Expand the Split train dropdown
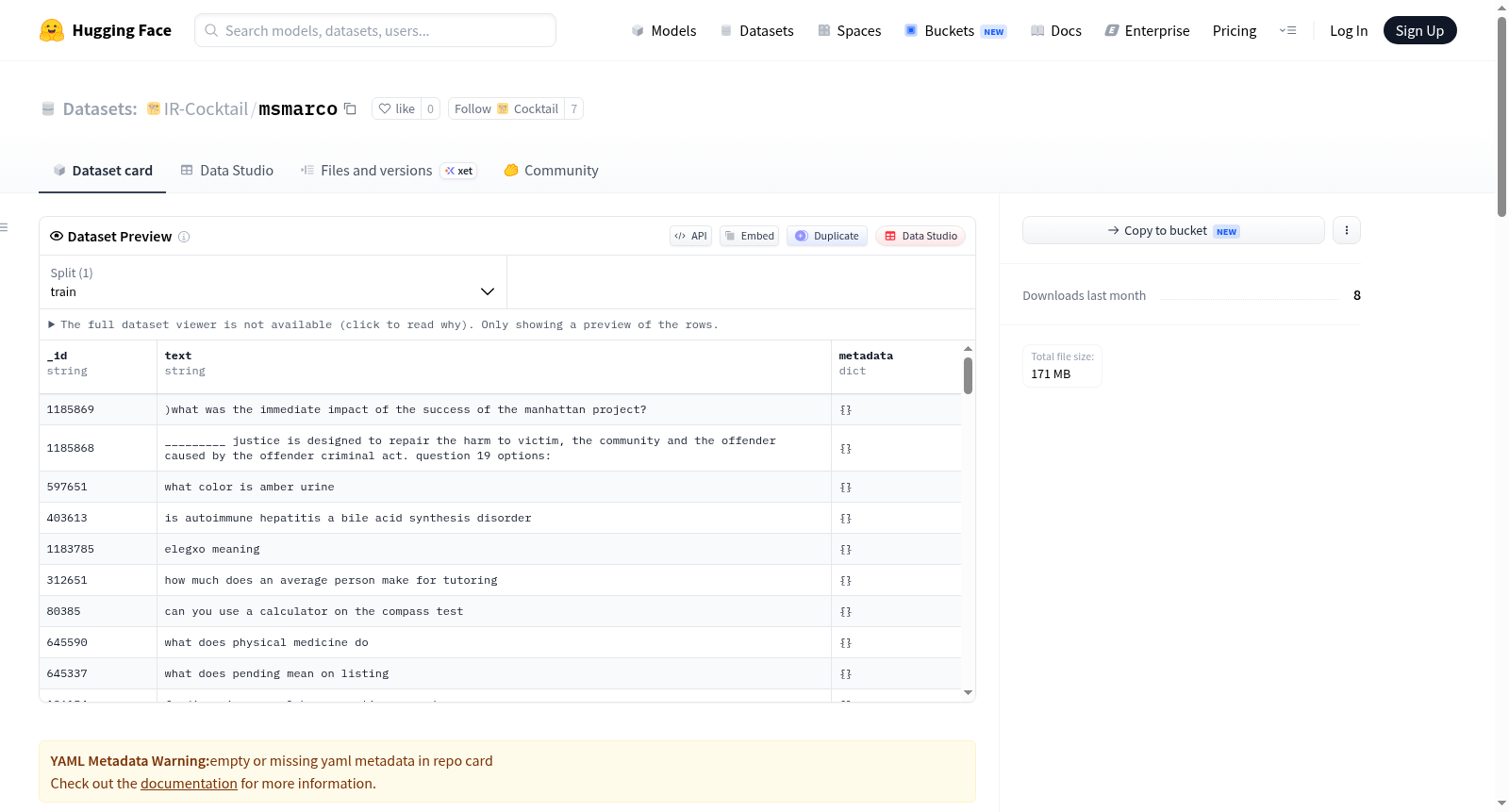This screenshot has height=812, width=1509. [273, 282]
